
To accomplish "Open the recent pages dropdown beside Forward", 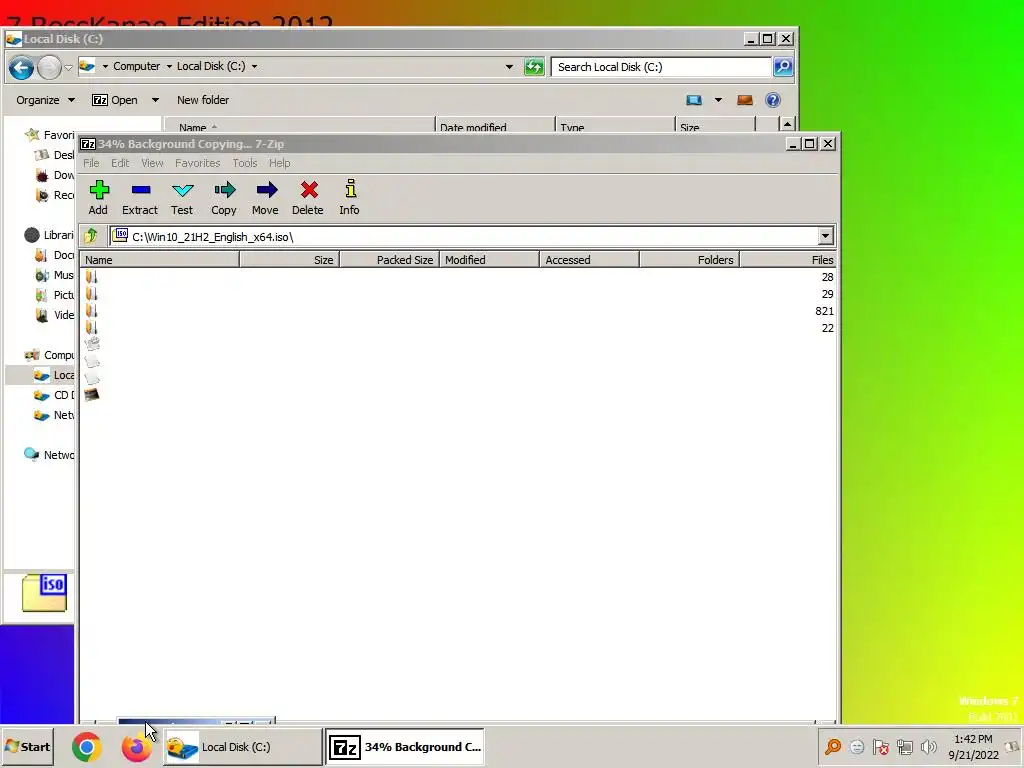I will (68, 67).
